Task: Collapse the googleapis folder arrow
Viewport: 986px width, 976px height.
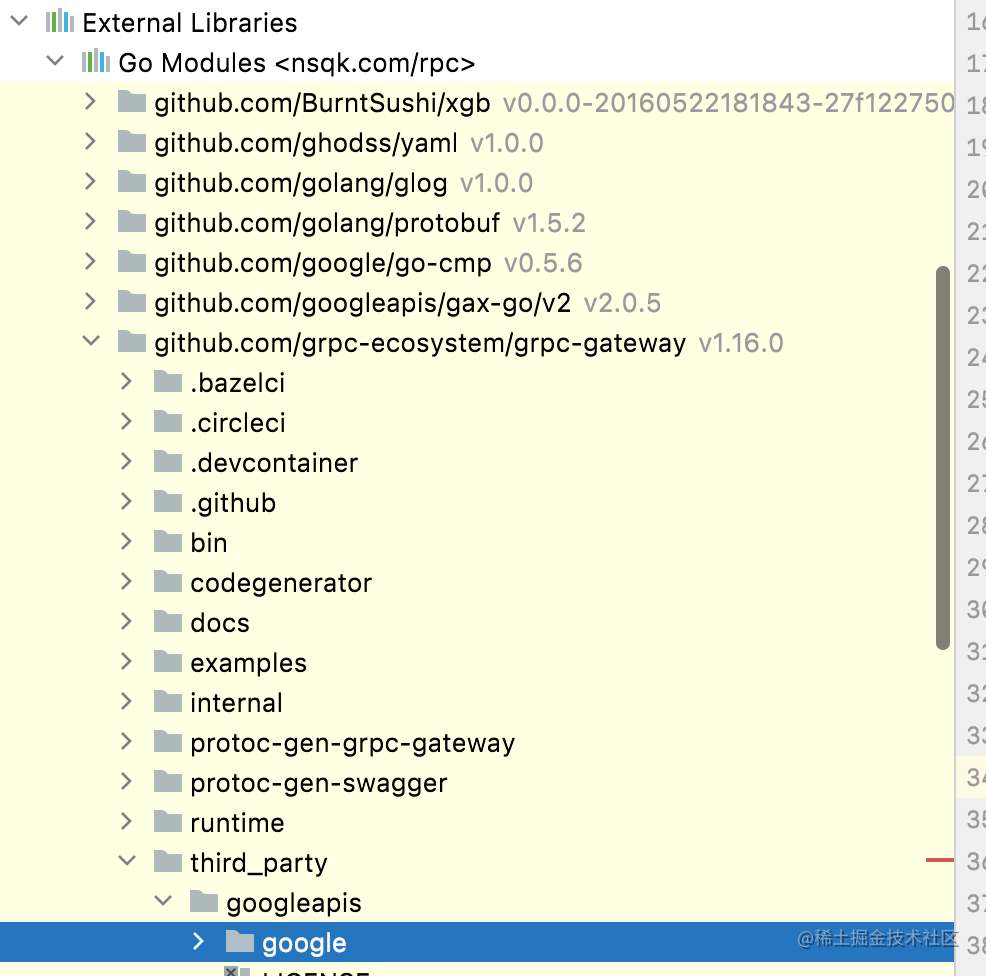Action: tap(163, 901)
